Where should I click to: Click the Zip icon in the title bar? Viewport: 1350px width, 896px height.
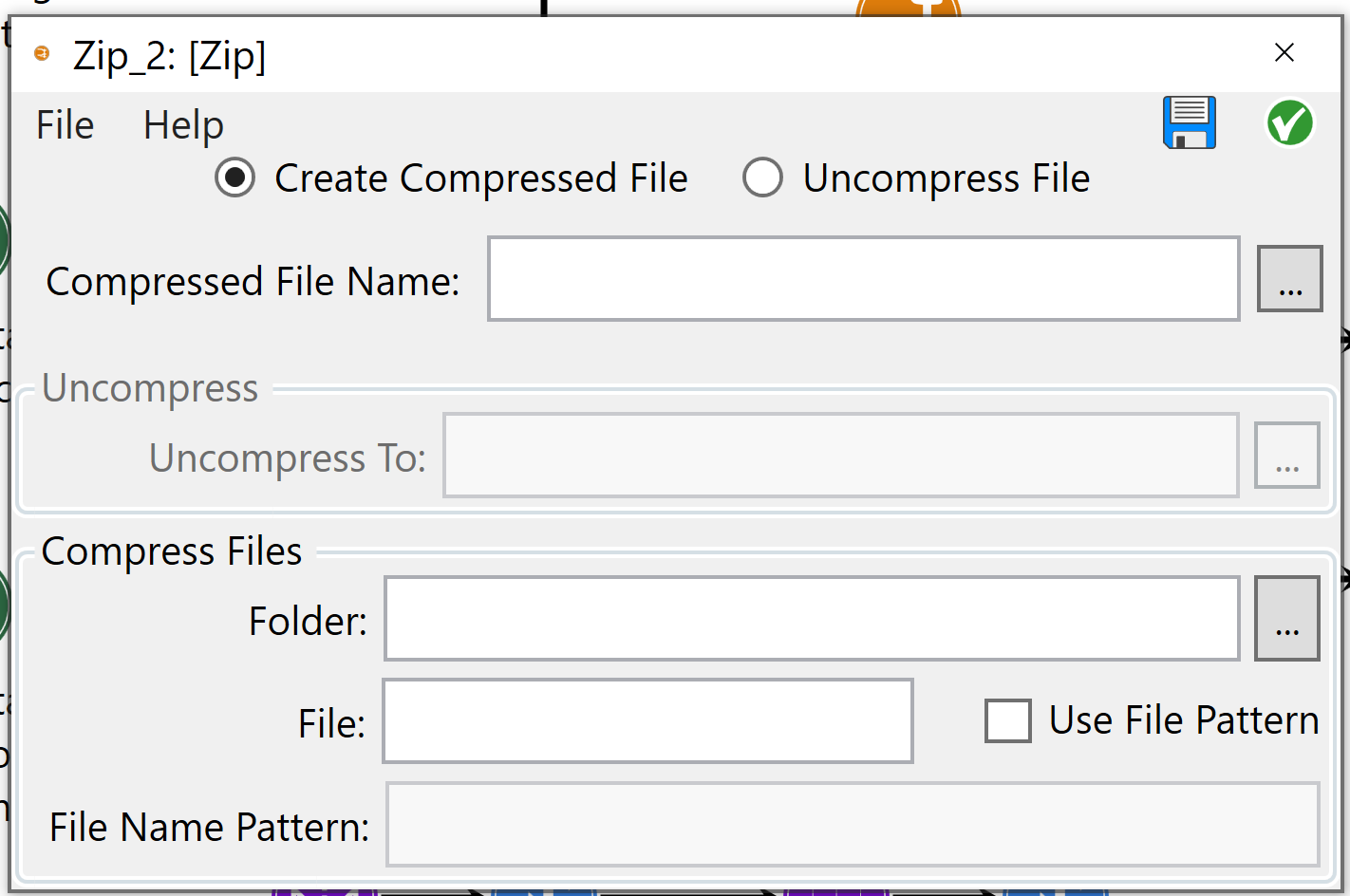(x=42, y=55)
